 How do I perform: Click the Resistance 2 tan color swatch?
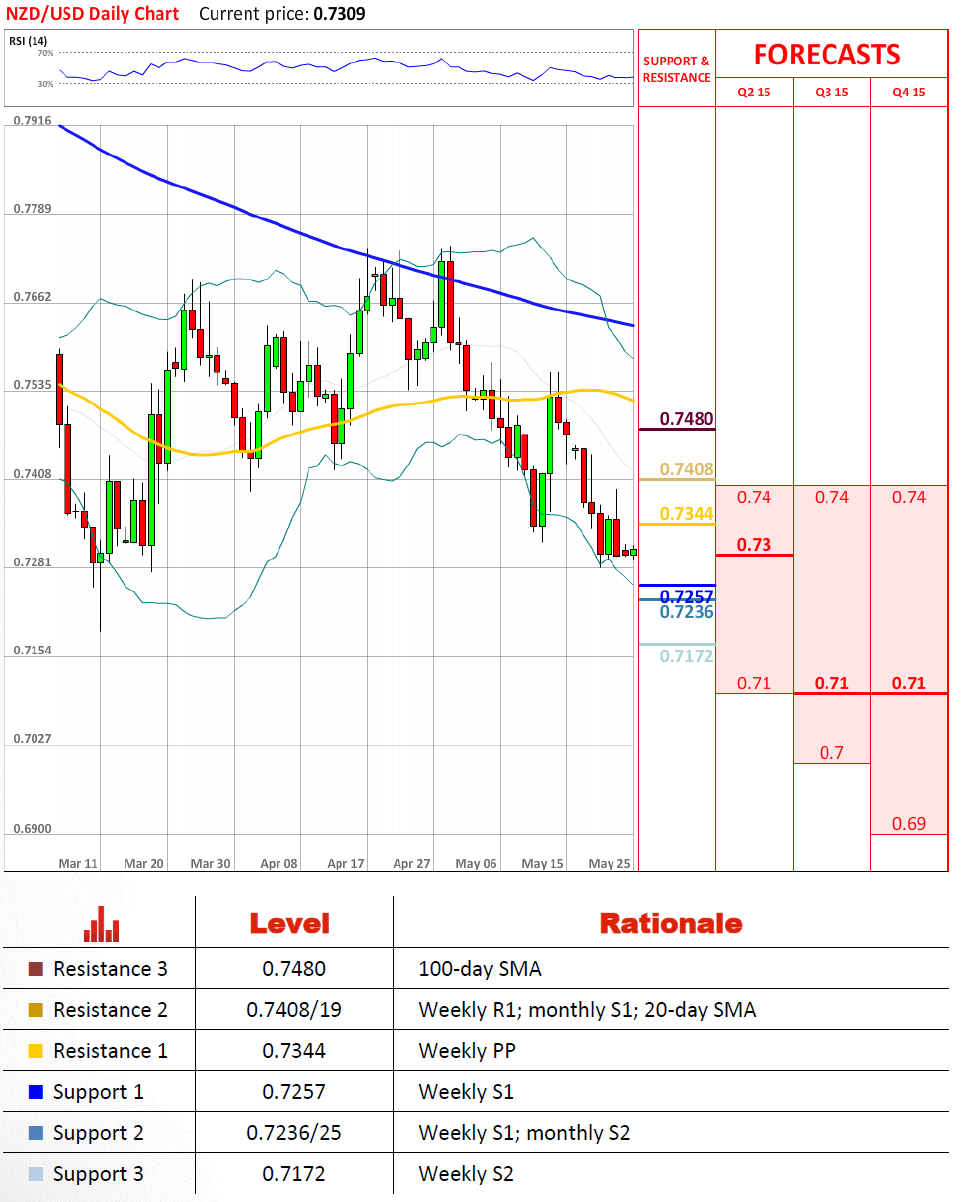[36, 1010]
